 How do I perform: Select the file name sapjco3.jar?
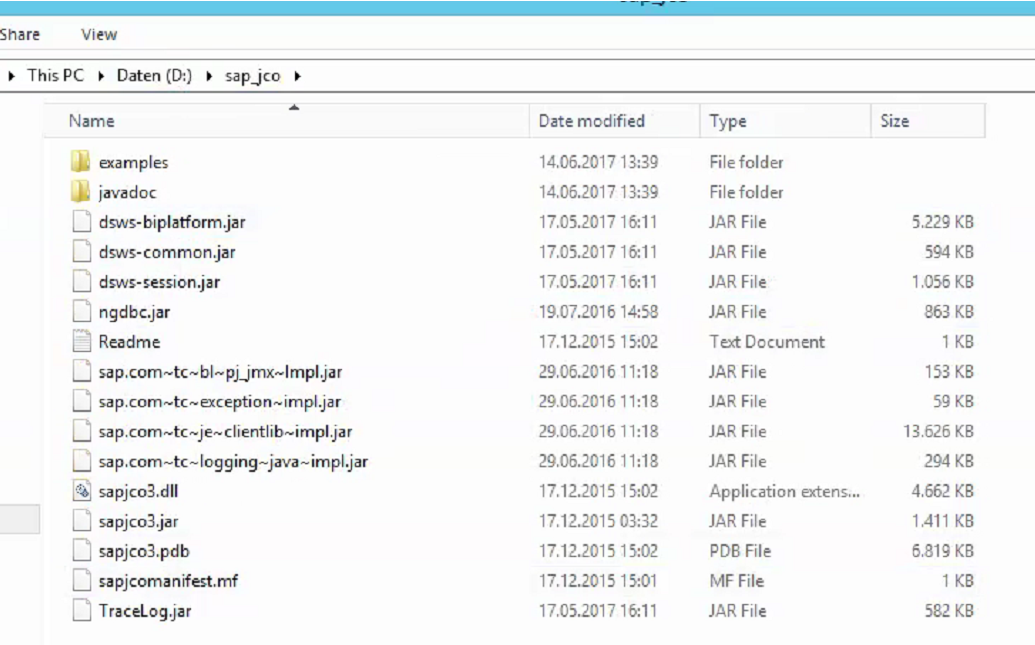click(139, 522)
